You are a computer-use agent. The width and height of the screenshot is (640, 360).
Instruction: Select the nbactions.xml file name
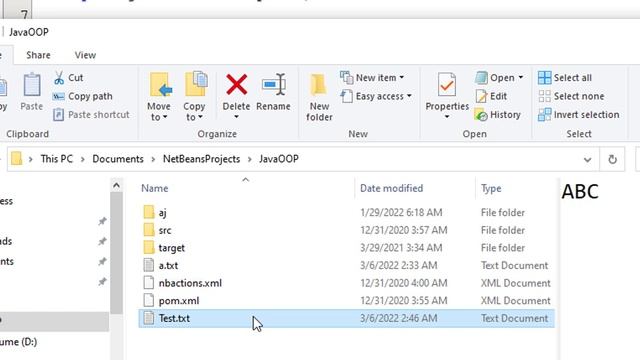(x=190, y=283)
